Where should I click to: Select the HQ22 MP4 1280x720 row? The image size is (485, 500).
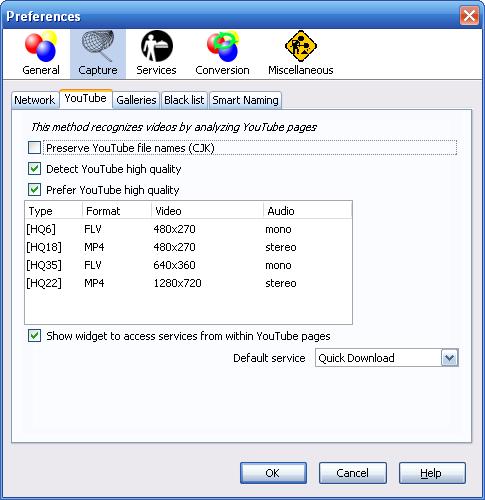pyautogui.click(x=188, y=283)
